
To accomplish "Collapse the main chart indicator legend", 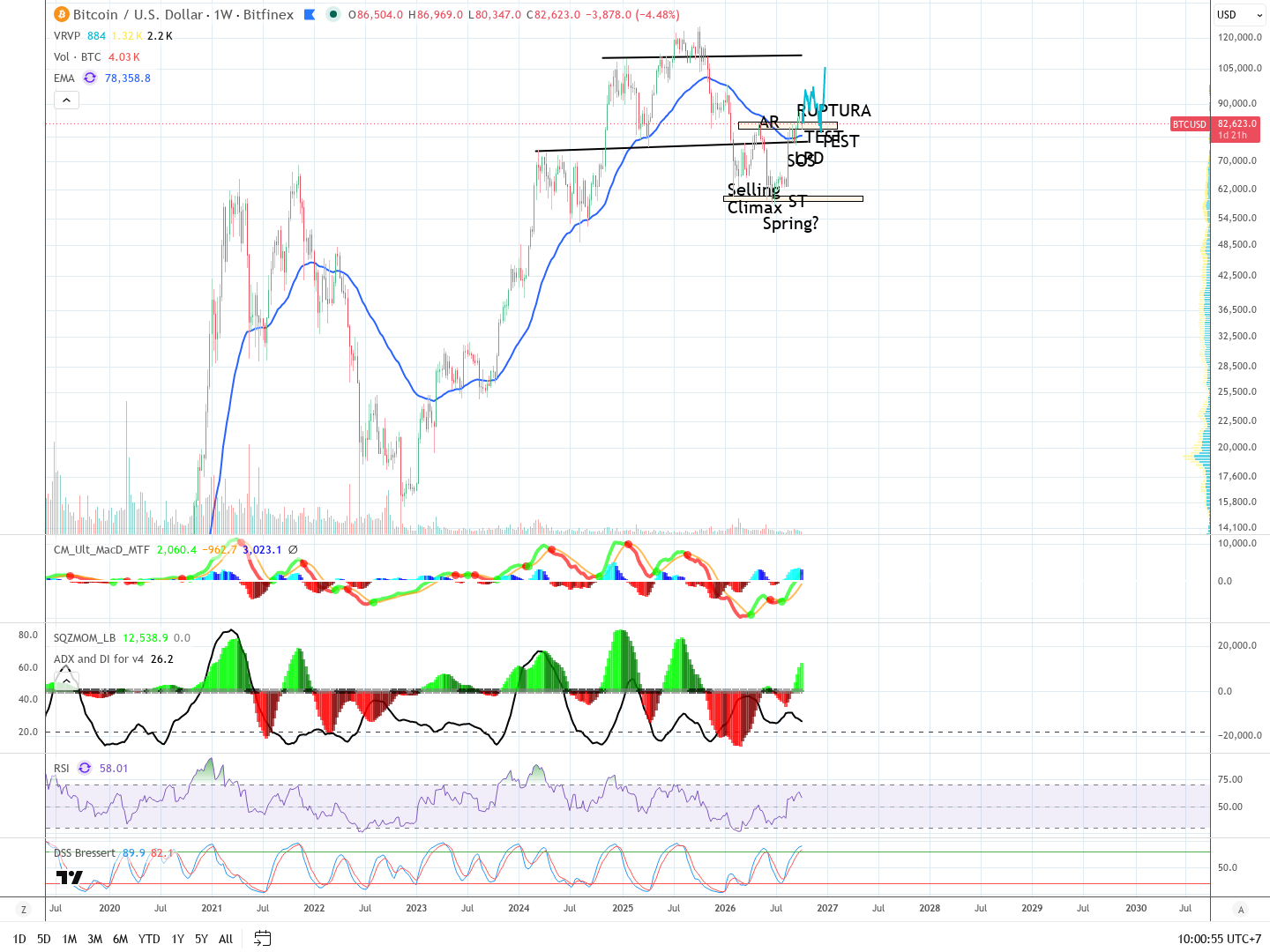I will coord(66,100).
